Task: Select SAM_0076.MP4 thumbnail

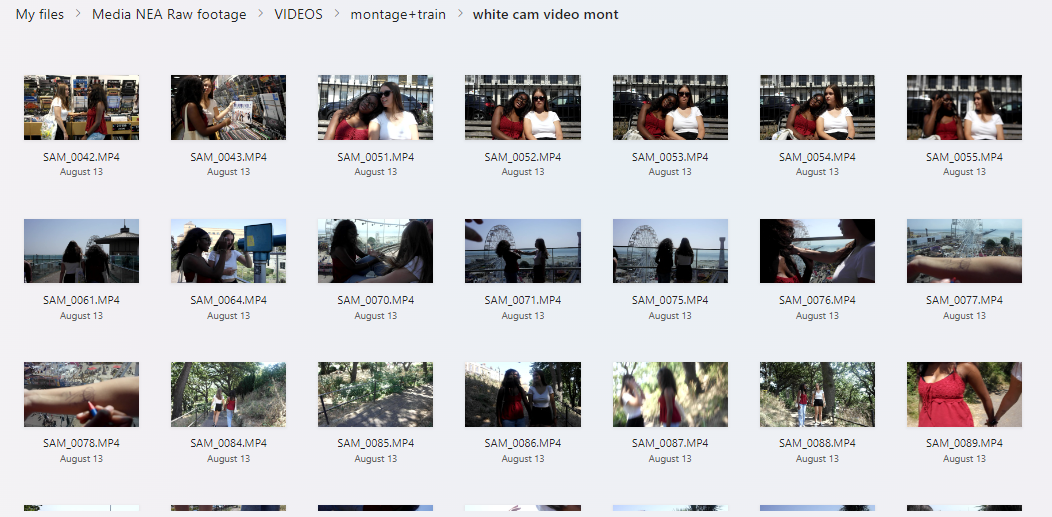Action: point(817,251)
